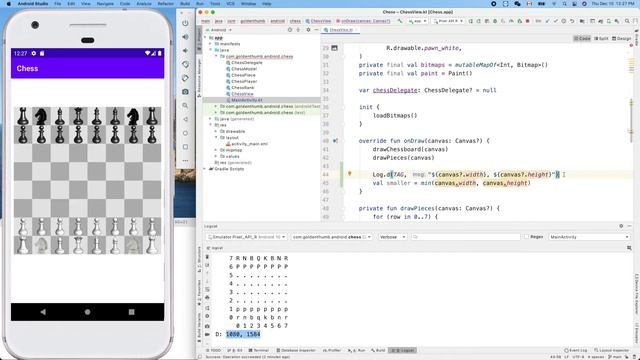
Task: Click Android home button on phone screen
Action: click(x=87, y=312)
